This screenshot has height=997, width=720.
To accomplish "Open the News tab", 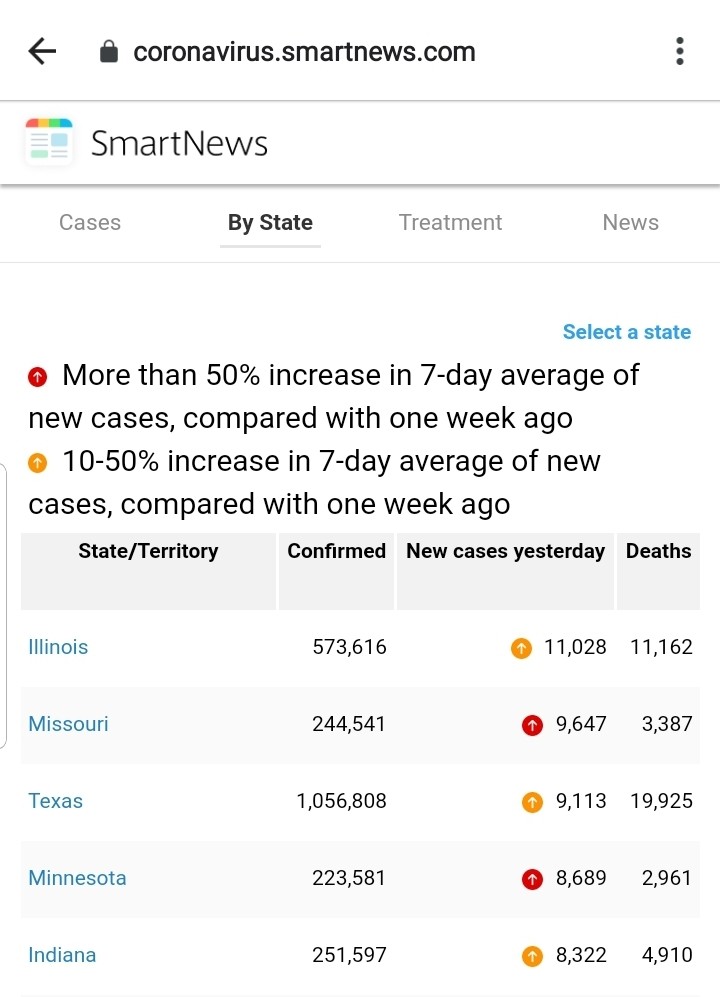I will click(x=630, y=223).
